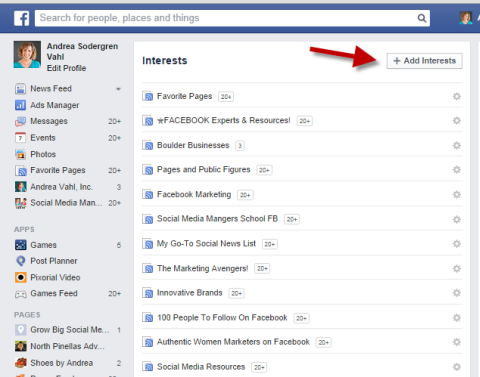The image size is (480, 377).
Task: Open gear for Social Media Mangers School FB
Action: (457, 219)
